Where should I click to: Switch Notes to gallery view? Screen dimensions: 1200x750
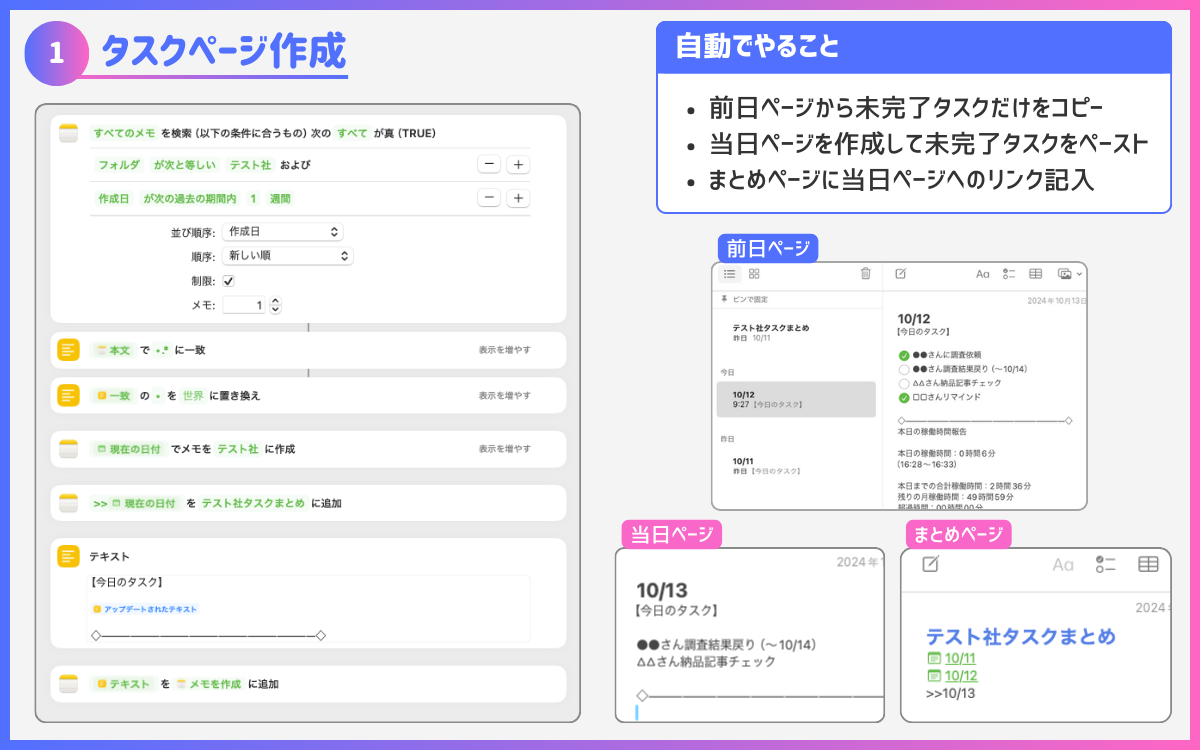pyautogui.click(x=754, y=274)
